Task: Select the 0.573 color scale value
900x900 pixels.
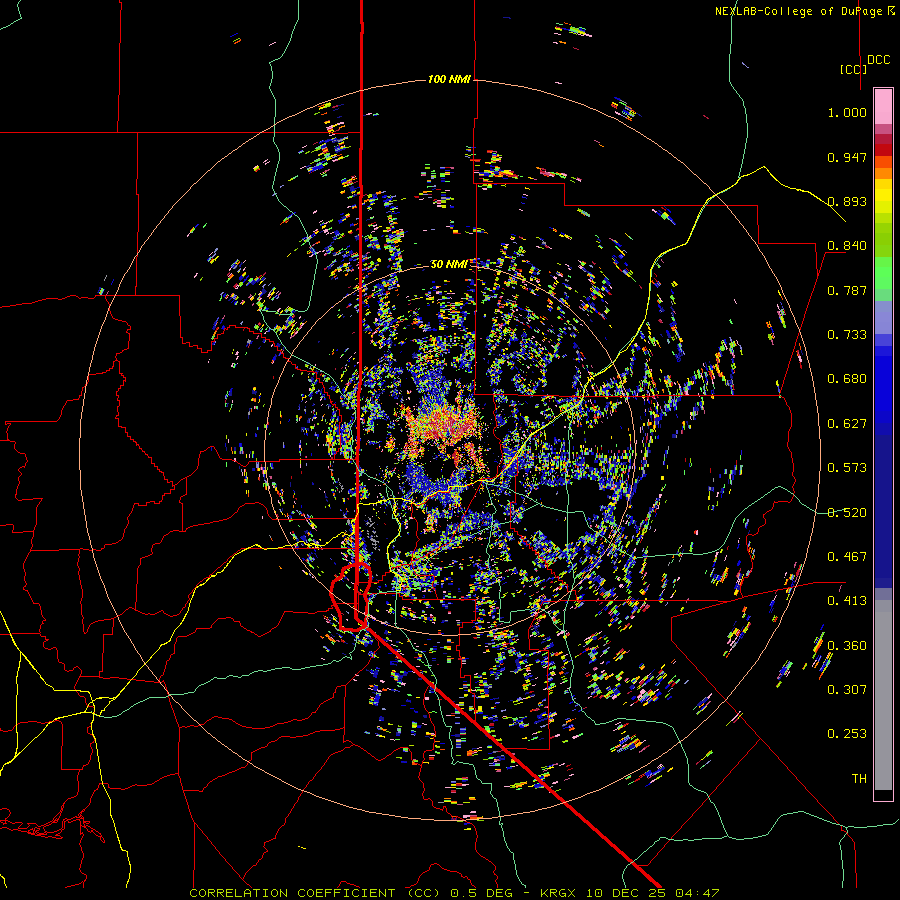Action: pyautogui.click(x=847, y=468)
